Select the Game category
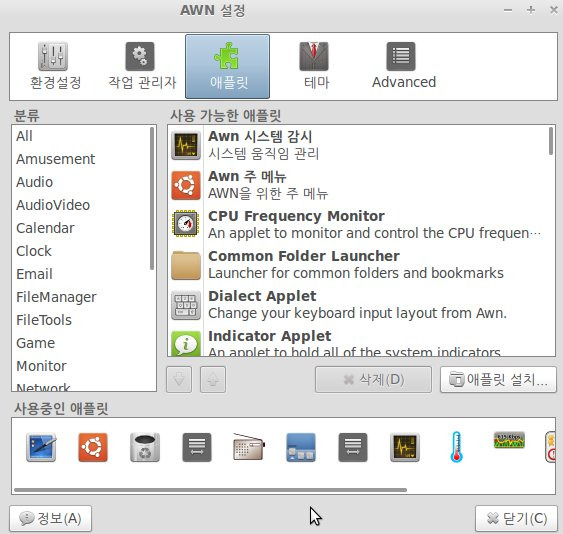 [36, 343]
